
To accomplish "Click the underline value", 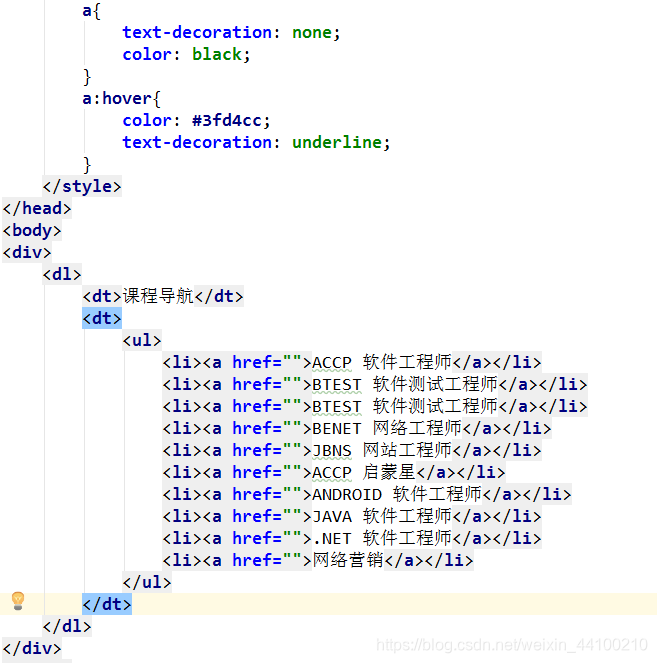I will pyautogui.click(x=337, y=142).
